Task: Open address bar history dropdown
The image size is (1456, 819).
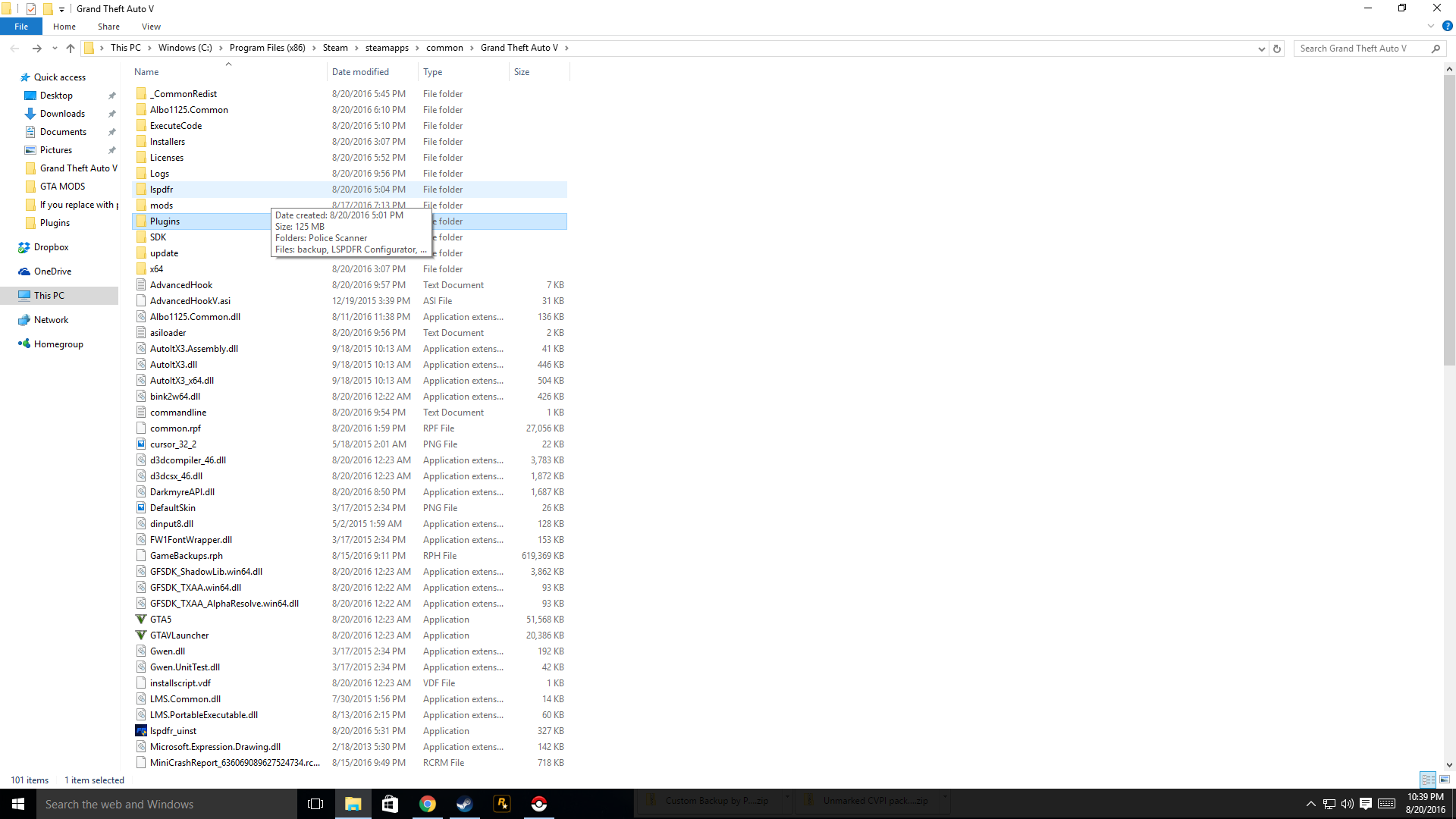Action: [x=1261, y=49]
